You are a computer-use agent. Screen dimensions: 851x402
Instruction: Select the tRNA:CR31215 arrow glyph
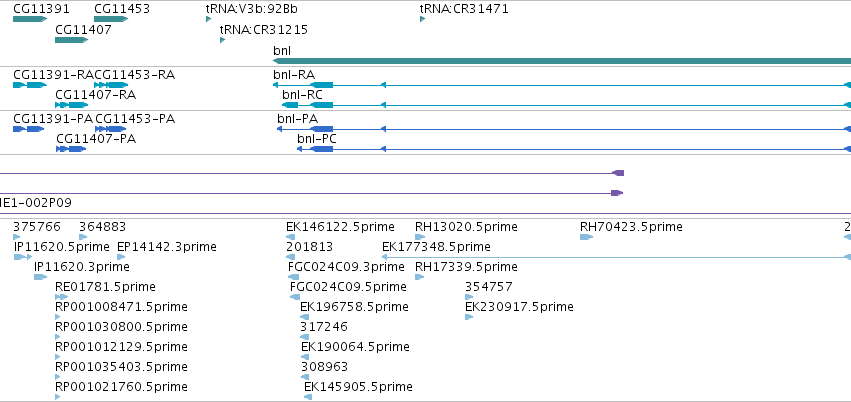(x=223, y=40)
